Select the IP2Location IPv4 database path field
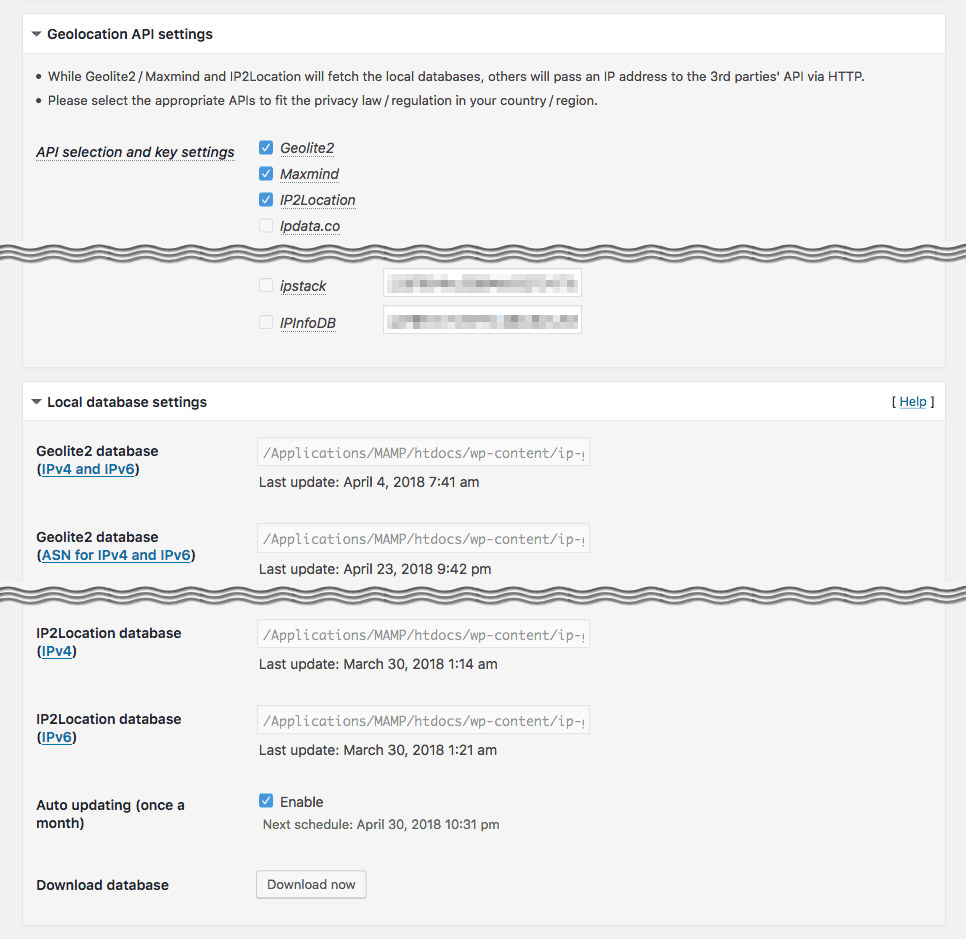The width and height of the screenshot is (966, 940). [x=423, y=635]
